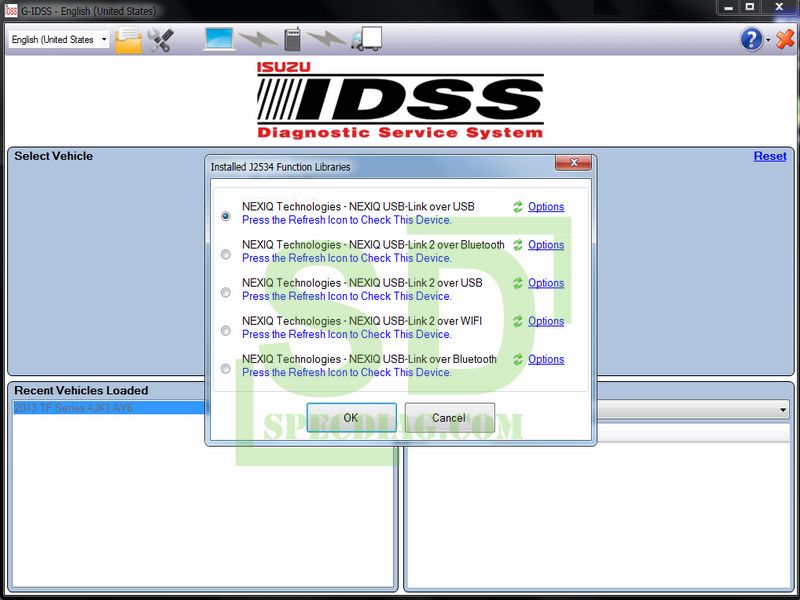Image resolution: width=800 pixels, height=600 pixels.
Task: Choose NEXIQ USB-Link 2 over WIFI radio button
Action: (x=226, y=330)
